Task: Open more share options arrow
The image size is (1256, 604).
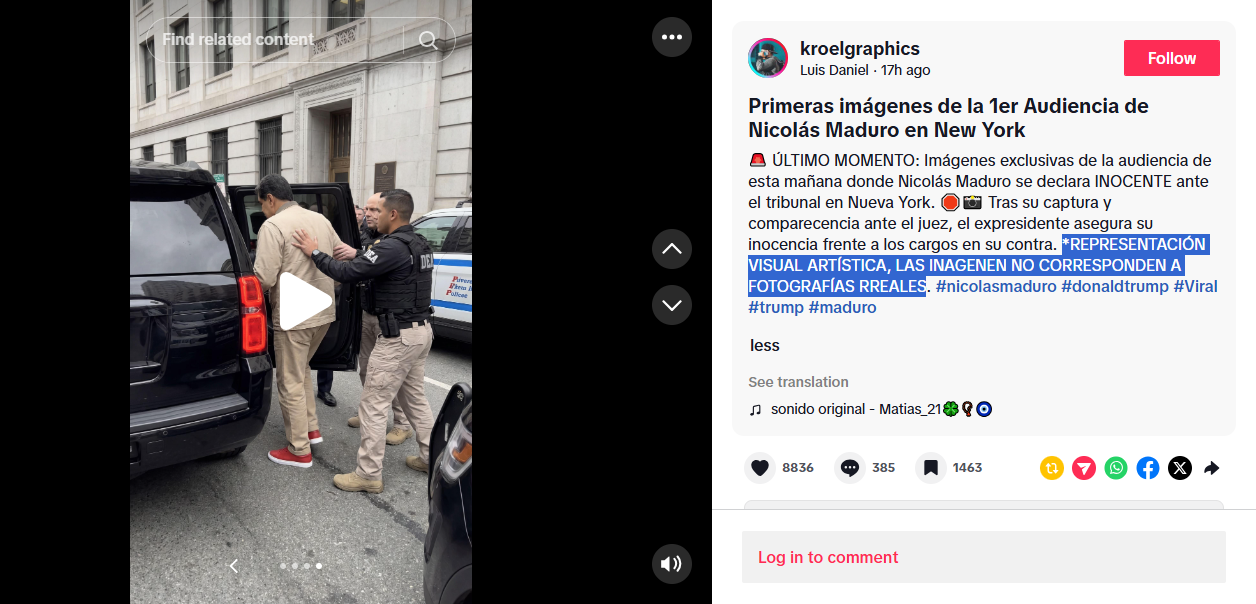Action: [x=1211, y=468]
